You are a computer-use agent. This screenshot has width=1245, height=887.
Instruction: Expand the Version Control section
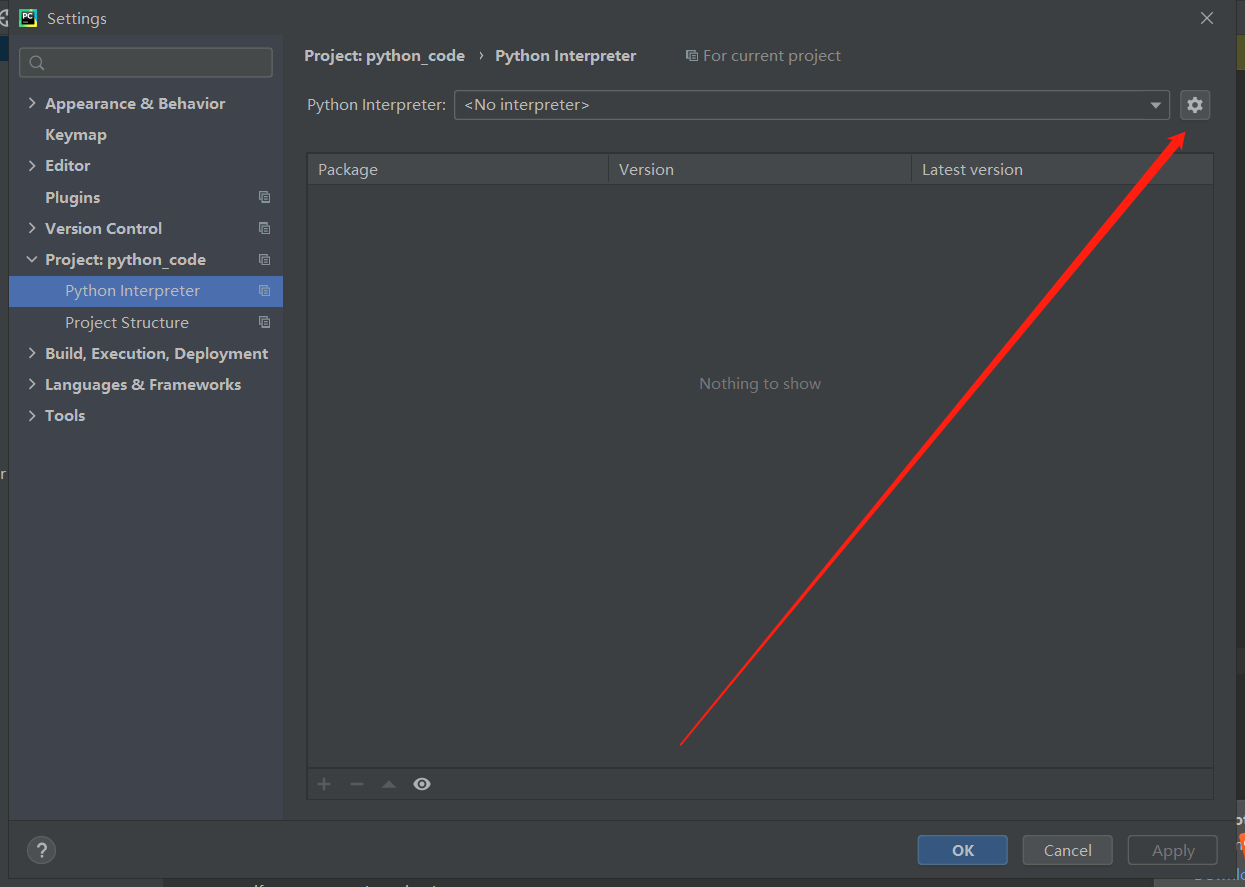[32, 228]
